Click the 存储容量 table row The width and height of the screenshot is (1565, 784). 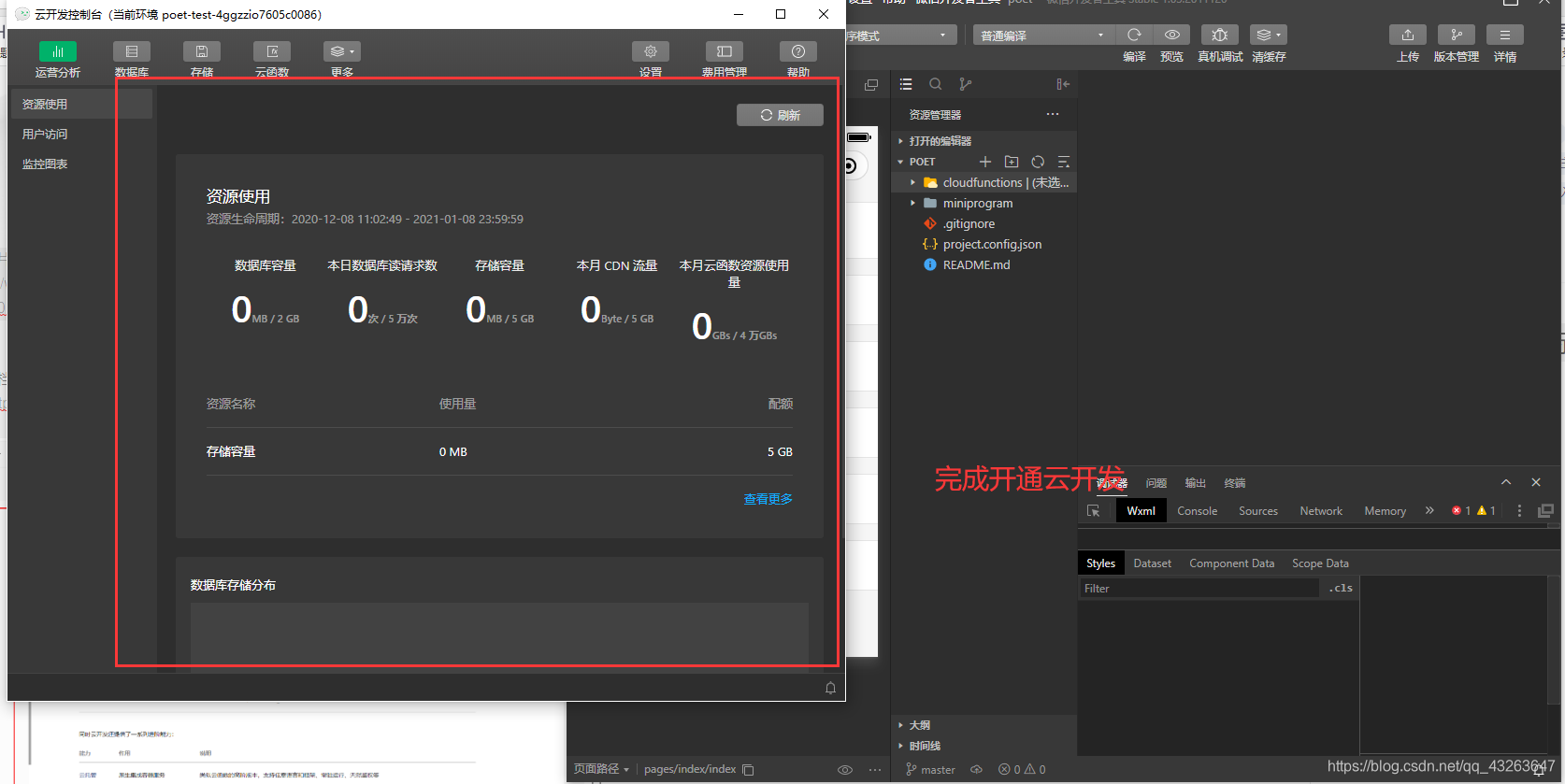pos(499,451)
